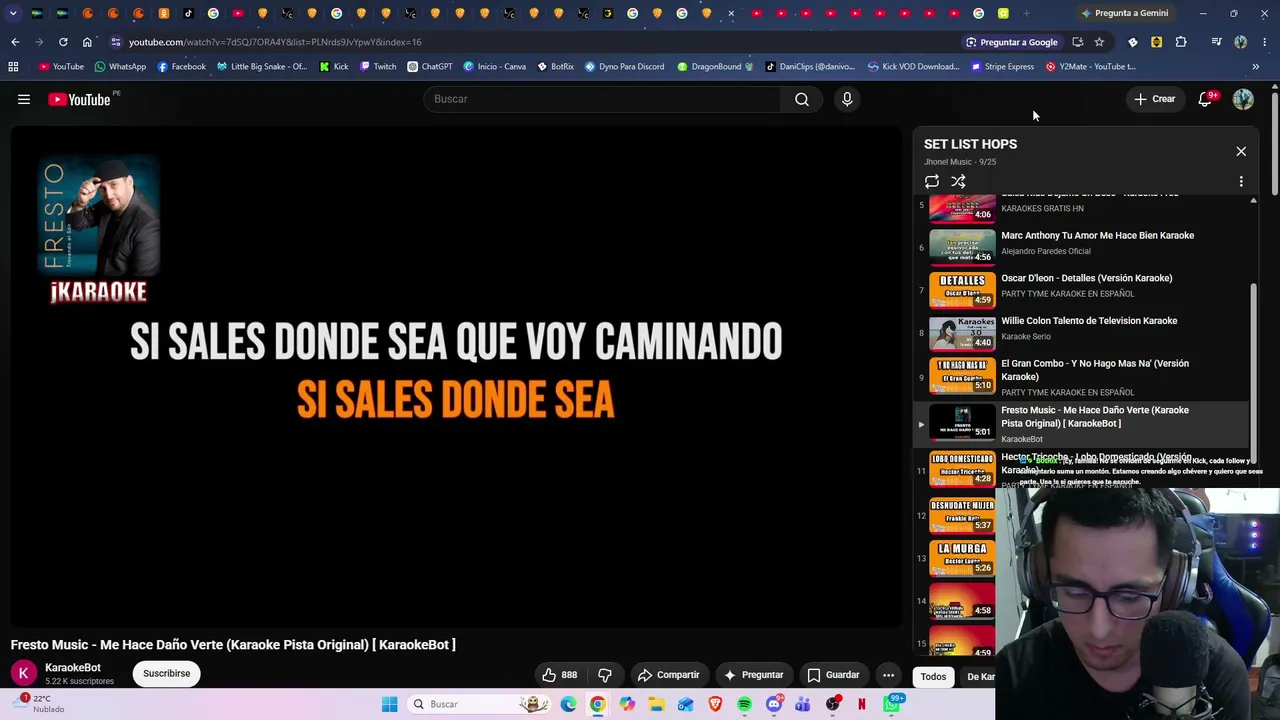The image size is (1280, 720).
Task: Show more bookmarks with the chevron
Action: point(1256,67)
